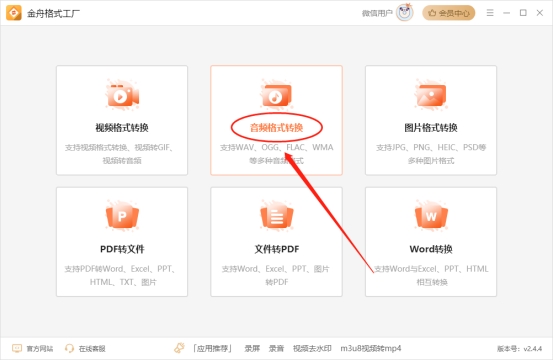554x360 pixels.
Task: Click the picture icon for 图片格式转换
Action: pos(431,95)
